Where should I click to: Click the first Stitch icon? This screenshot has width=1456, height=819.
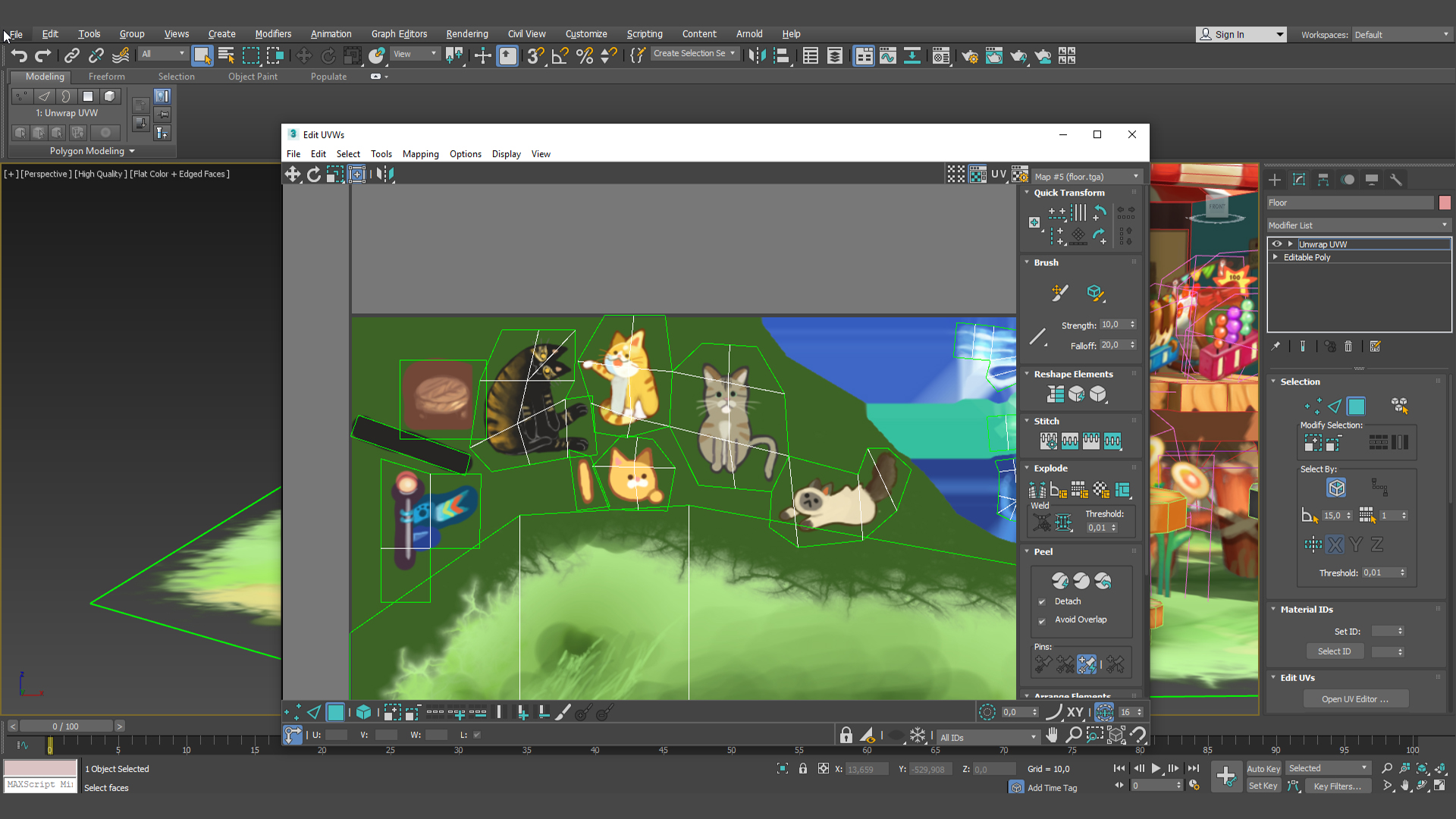point(1049,441)
